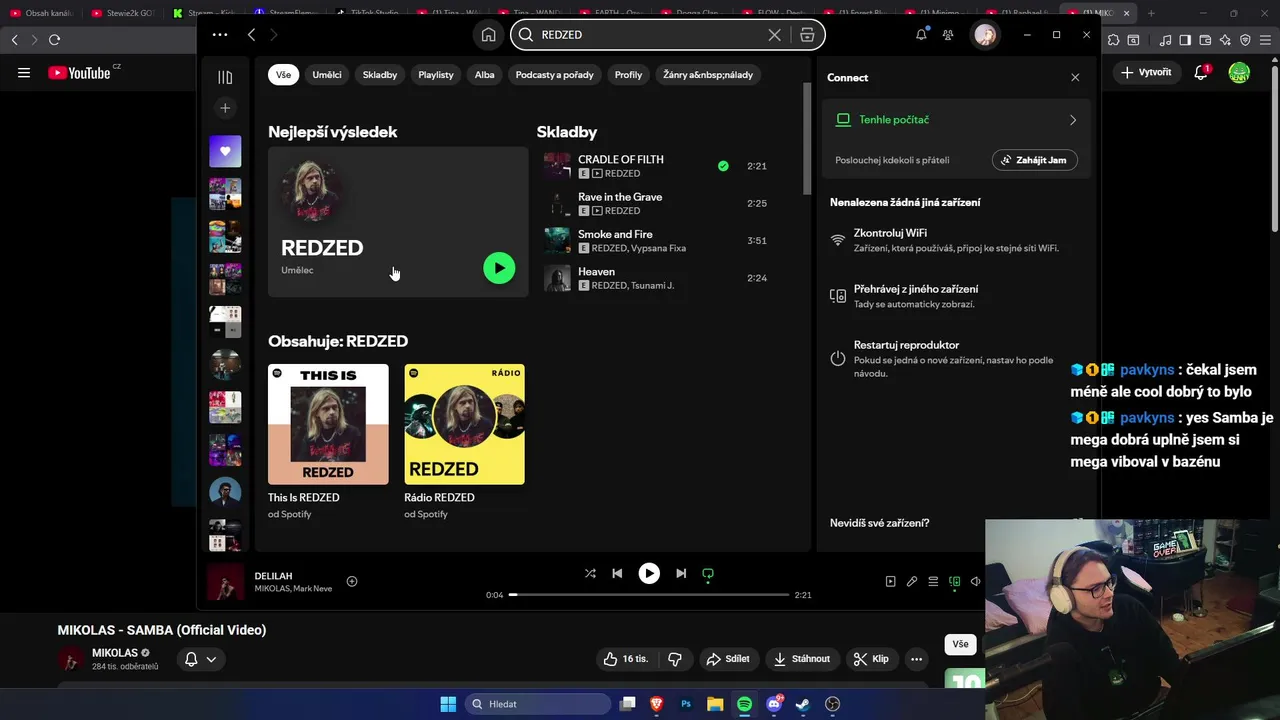Open the Rádio REDZED cover
Screen dimensions: 1280x720
click(464, 424)
